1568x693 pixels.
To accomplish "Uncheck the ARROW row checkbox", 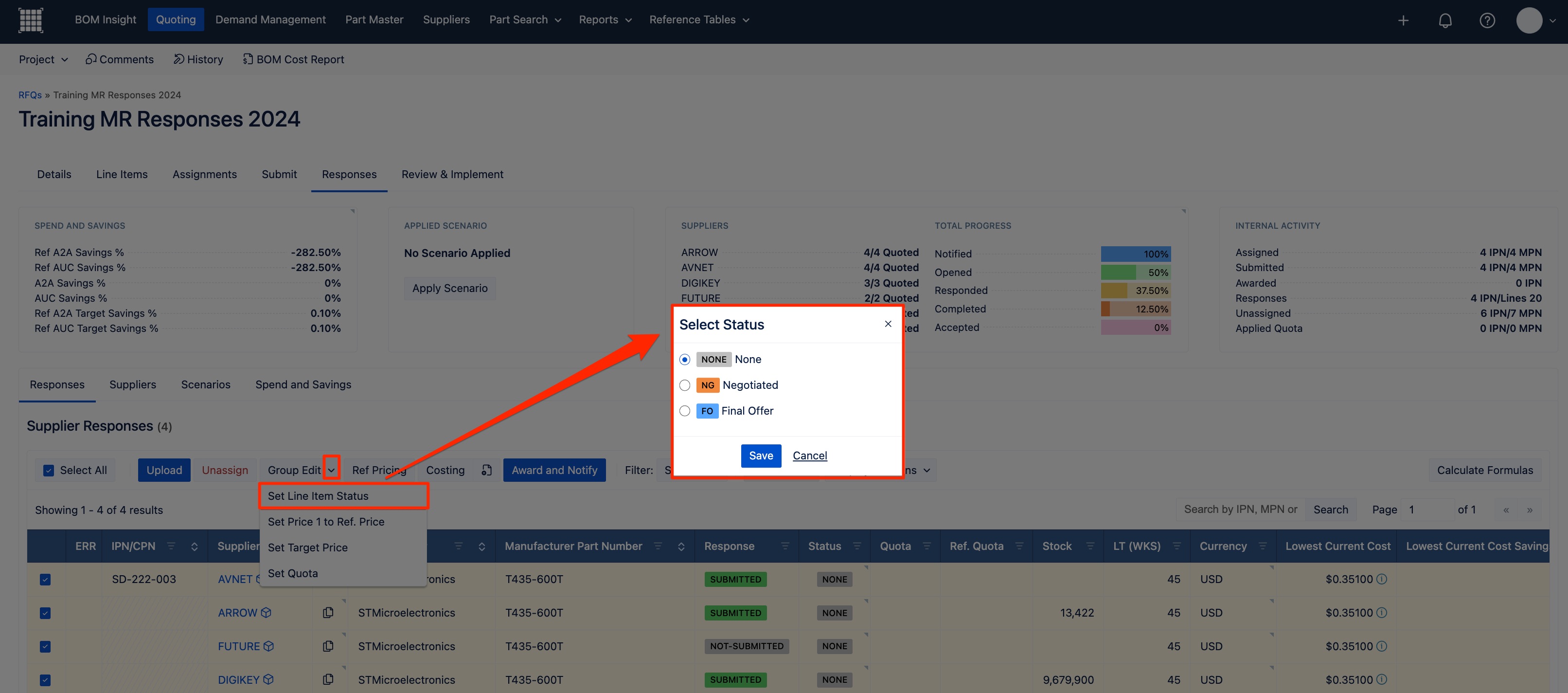I will point(45,613).
